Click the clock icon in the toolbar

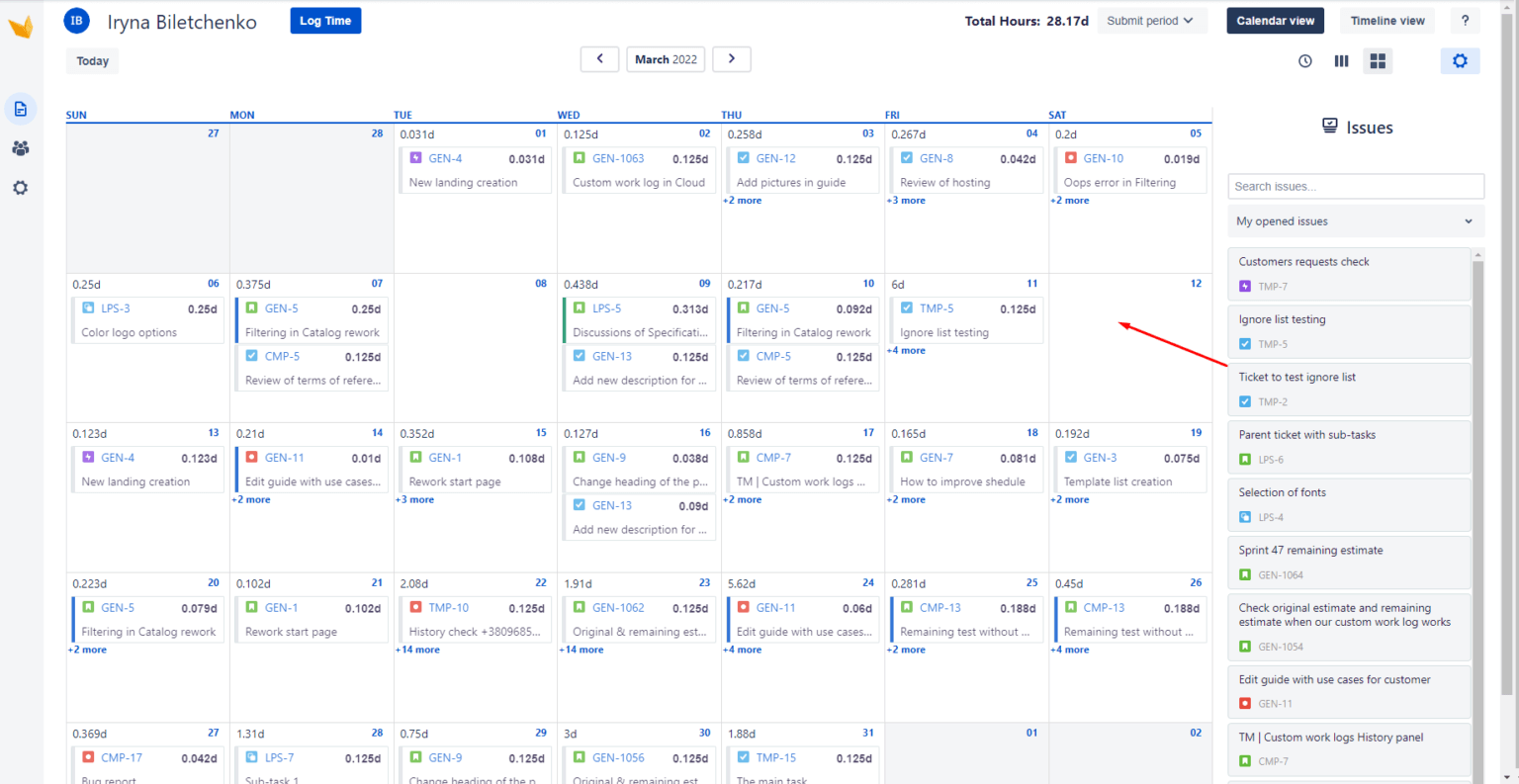pyautogui.click(x=1304, y=60)
